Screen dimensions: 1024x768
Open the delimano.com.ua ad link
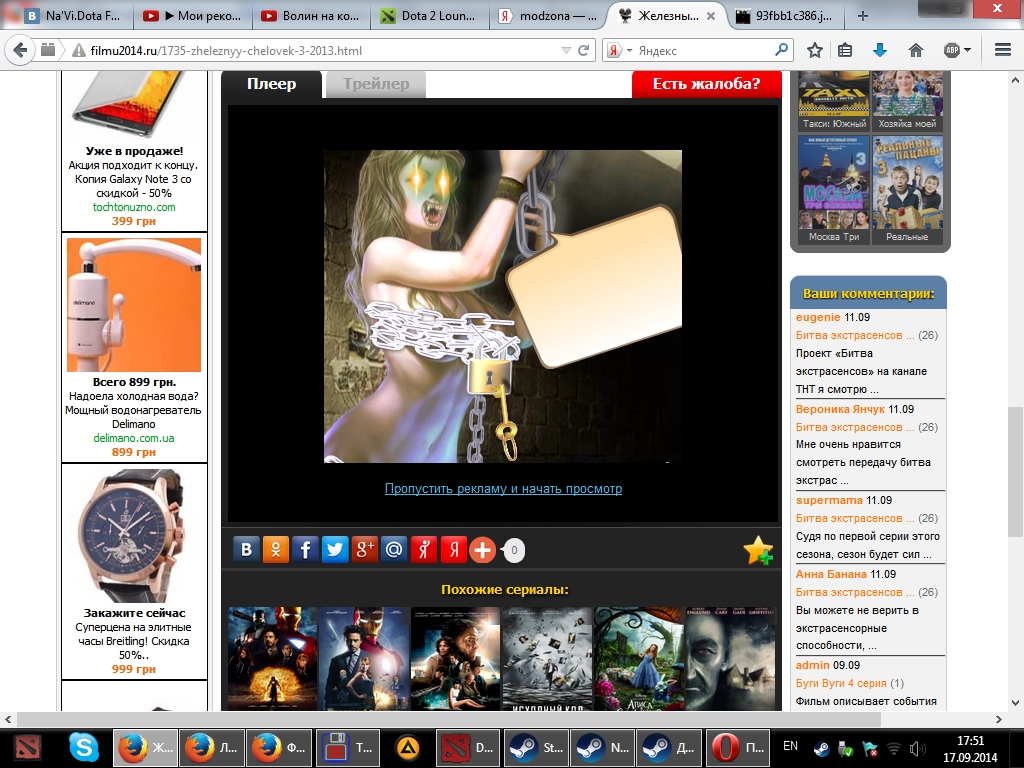click(134, 438)
